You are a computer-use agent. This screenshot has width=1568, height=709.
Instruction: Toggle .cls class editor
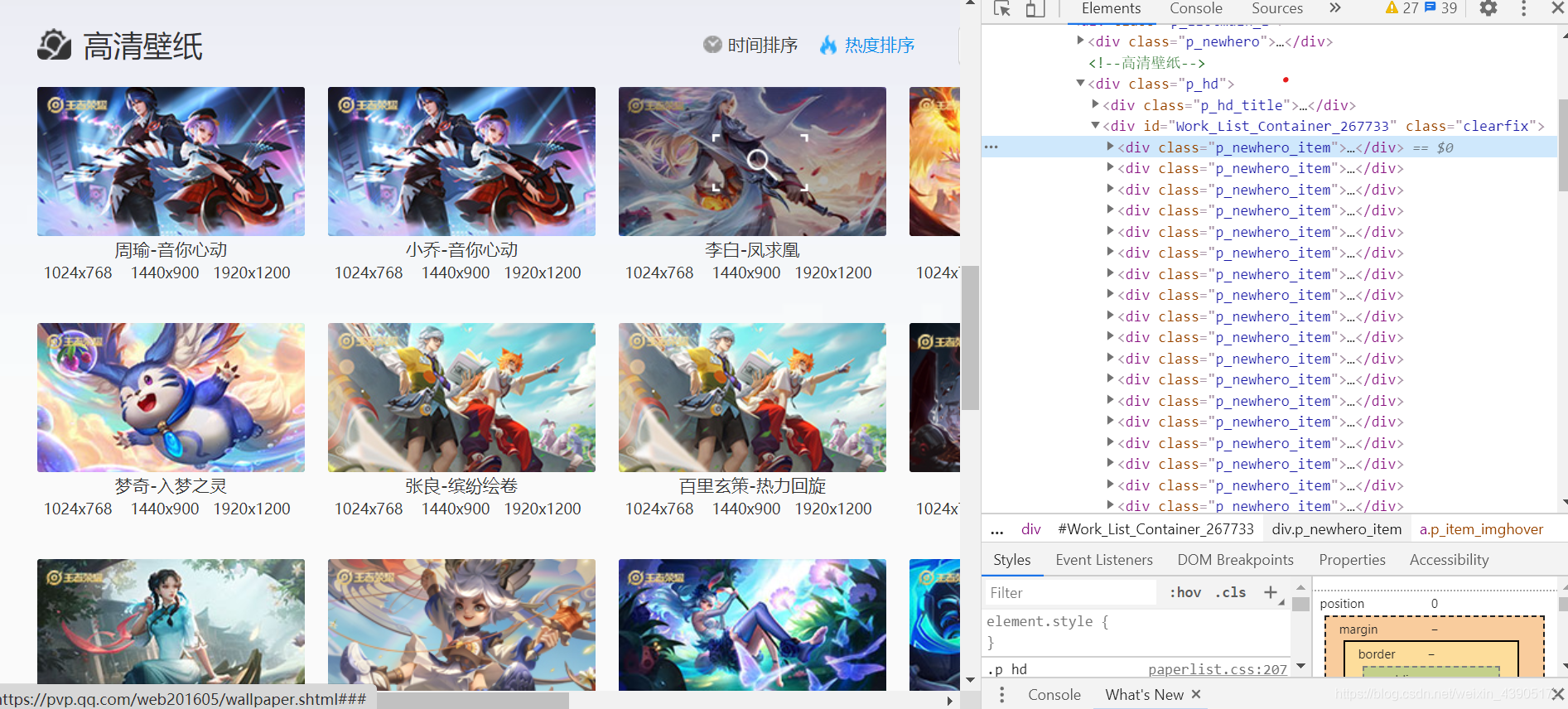pos(1231,592)
